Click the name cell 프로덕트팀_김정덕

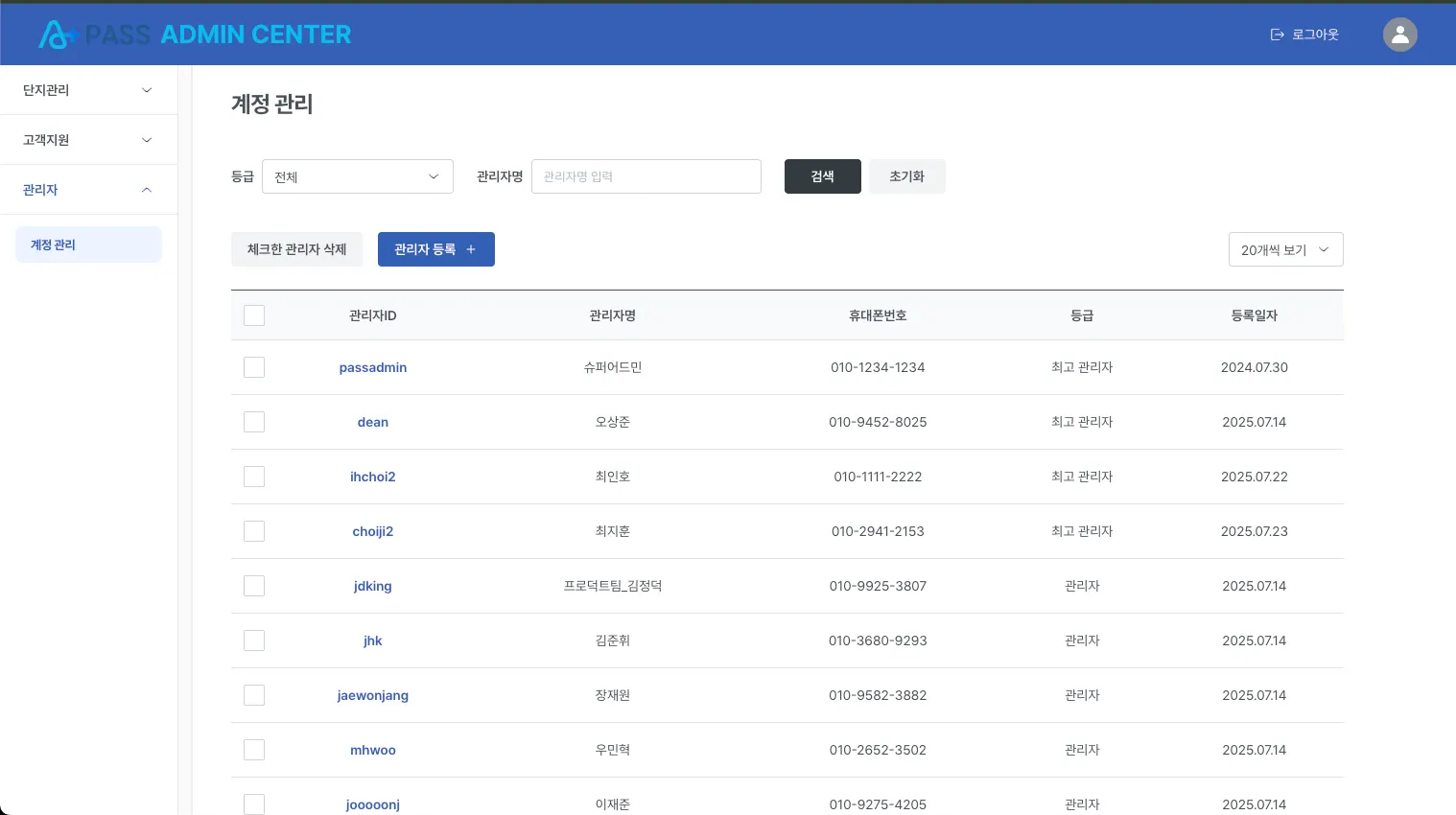click(613, 586)
